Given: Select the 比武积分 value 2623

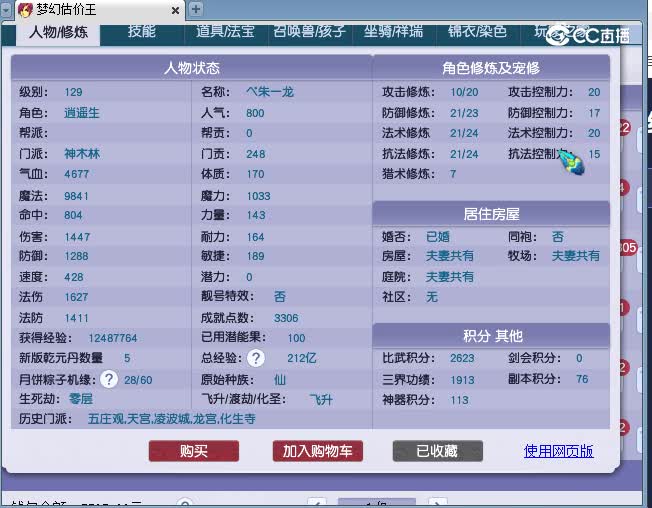Looking at the screenshot, I should click(x=462, y=358).
